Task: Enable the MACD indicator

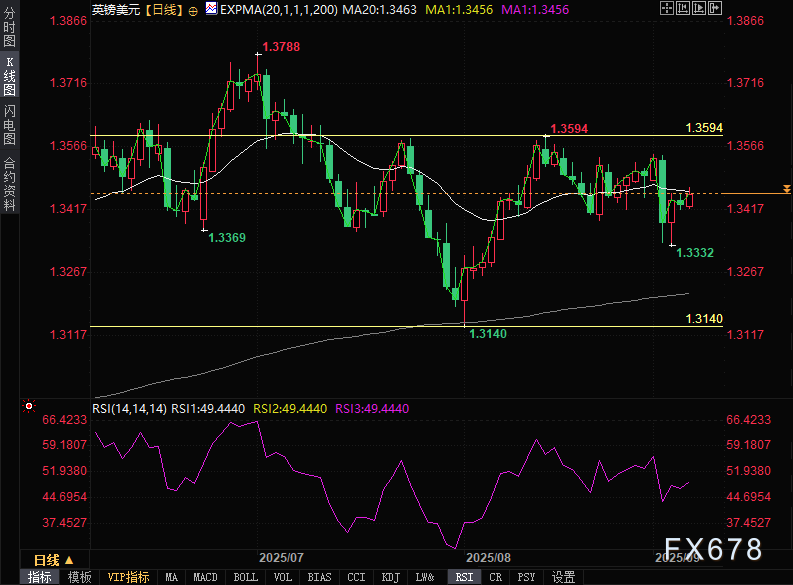Action: pyautogui.click(x=205, y=577)
